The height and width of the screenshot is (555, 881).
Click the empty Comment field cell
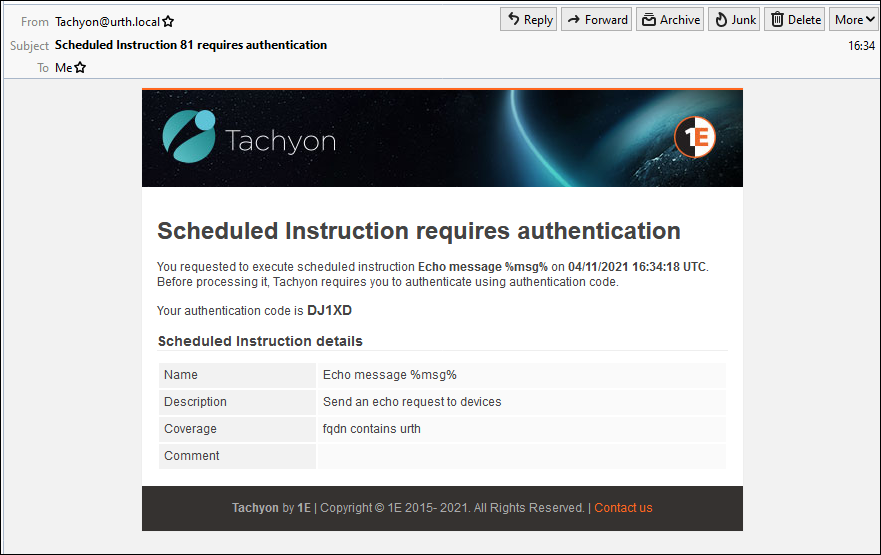coord(520,456)
